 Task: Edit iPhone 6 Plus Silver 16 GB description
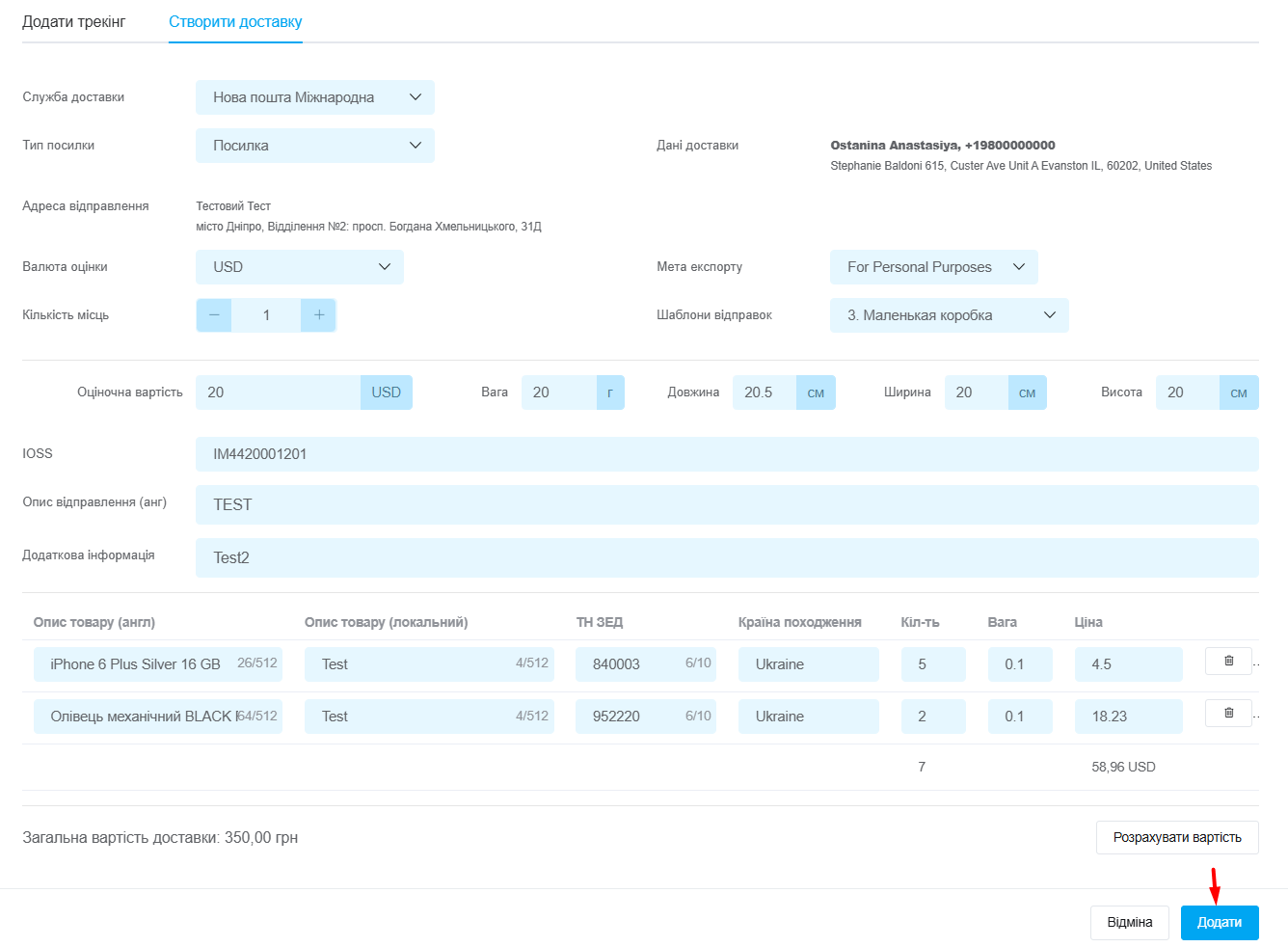coord(158,664)
